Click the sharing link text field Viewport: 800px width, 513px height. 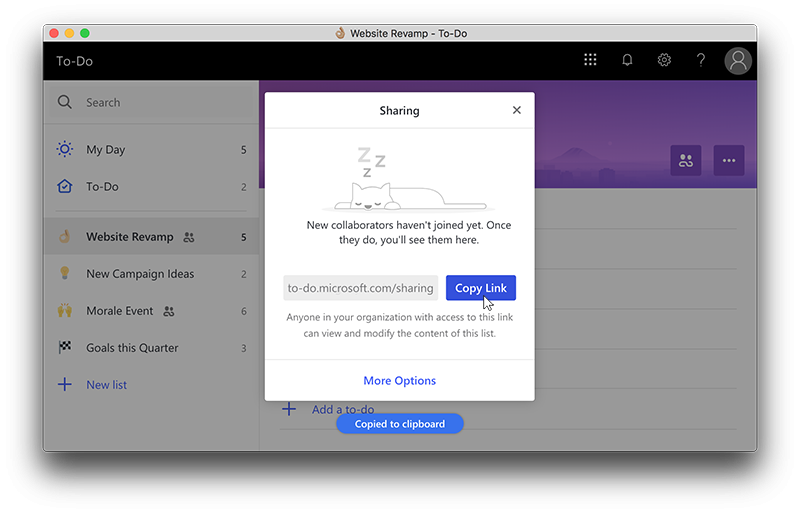tap(360, 288)
